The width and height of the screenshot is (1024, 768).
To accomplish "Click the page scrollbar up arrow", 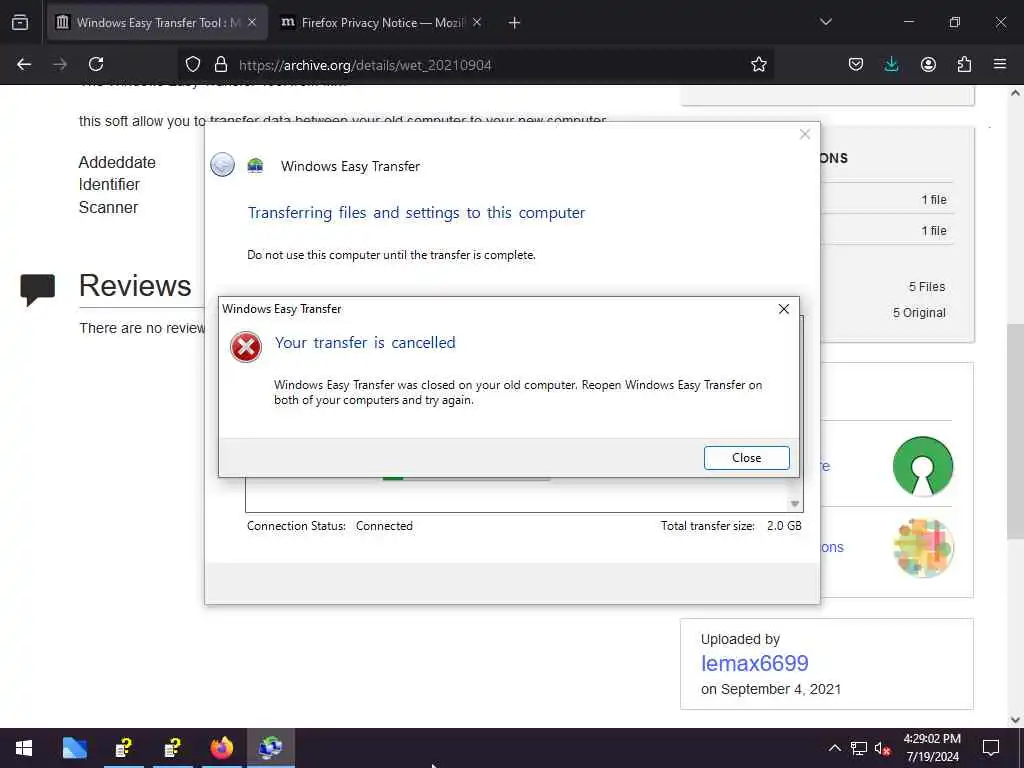I will (1015, 93).
